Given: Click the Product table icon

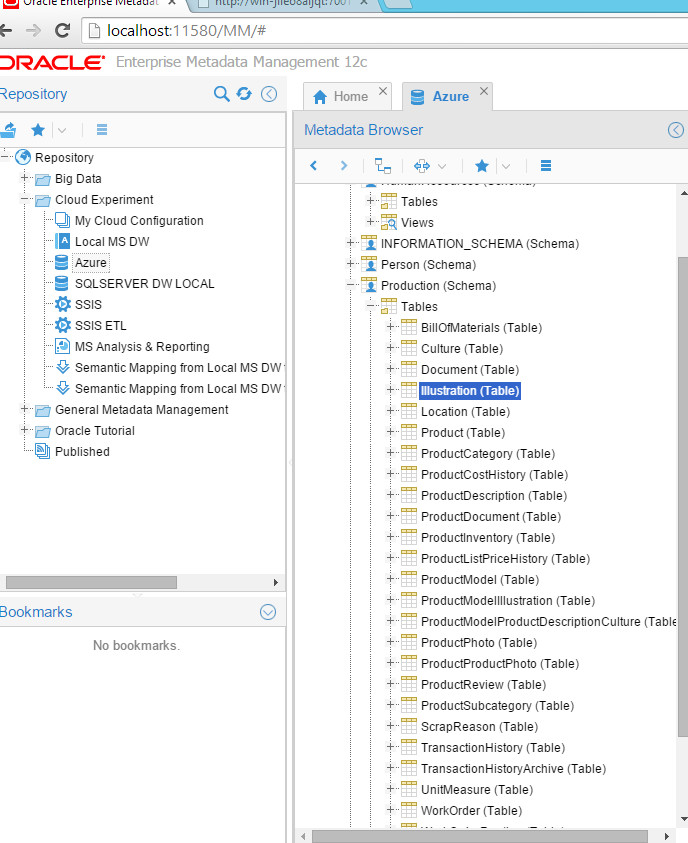Looking at the screenshot, I should coord(409,432).
